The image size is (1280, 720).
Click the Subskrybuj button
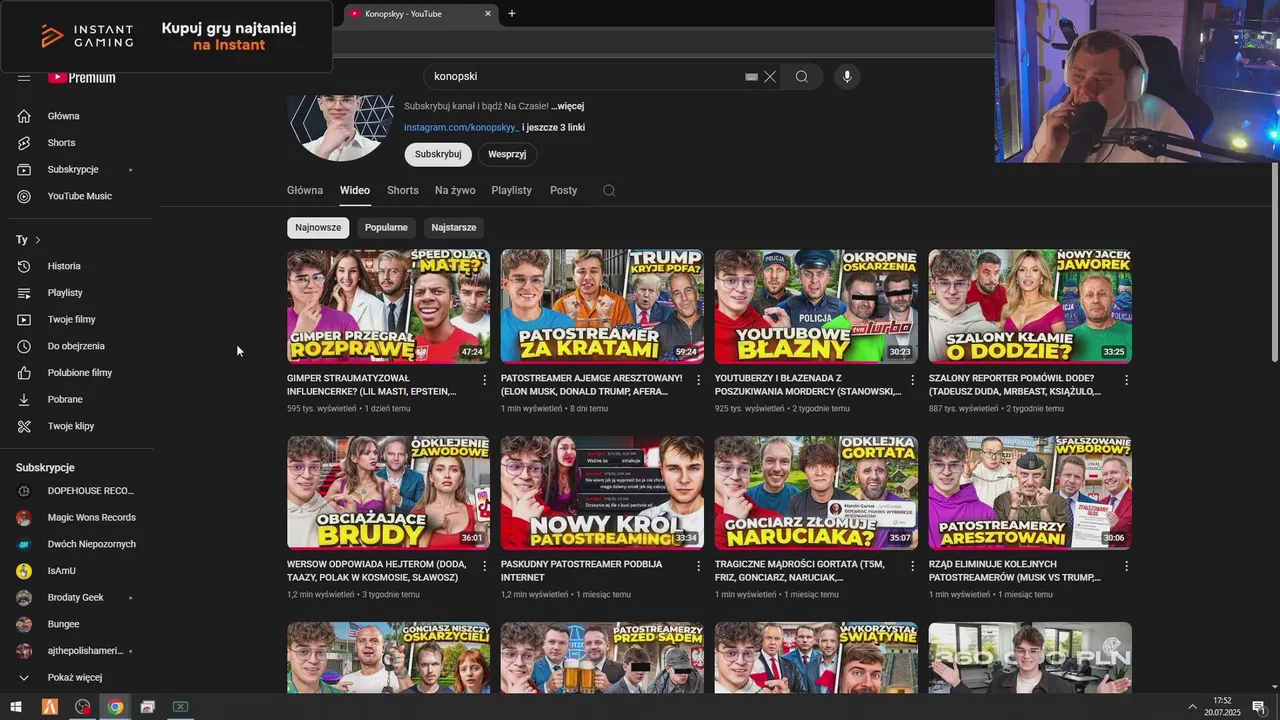point(438,154)
